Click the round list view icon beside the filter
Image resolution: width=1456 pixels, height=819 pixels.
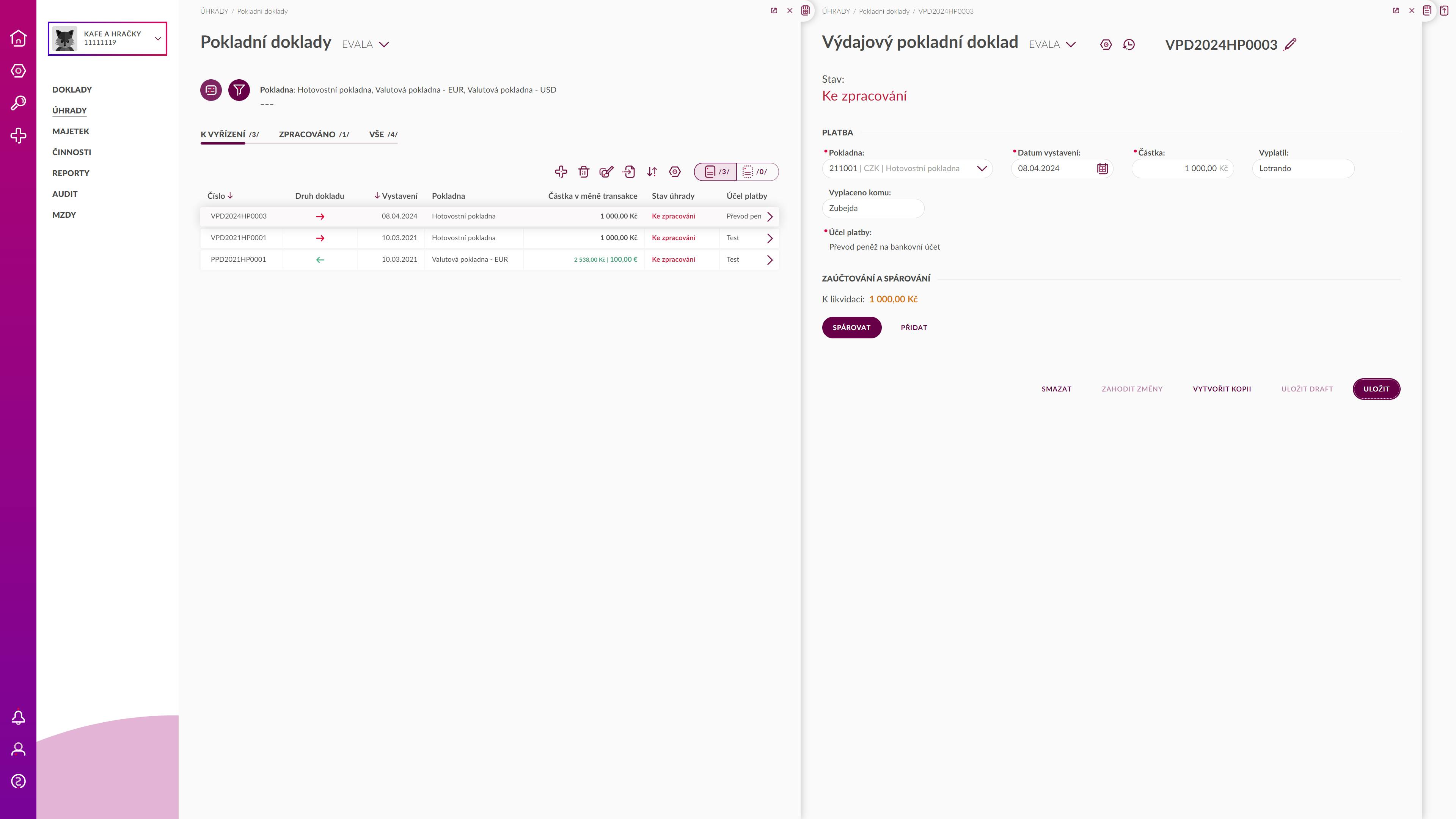211,90
